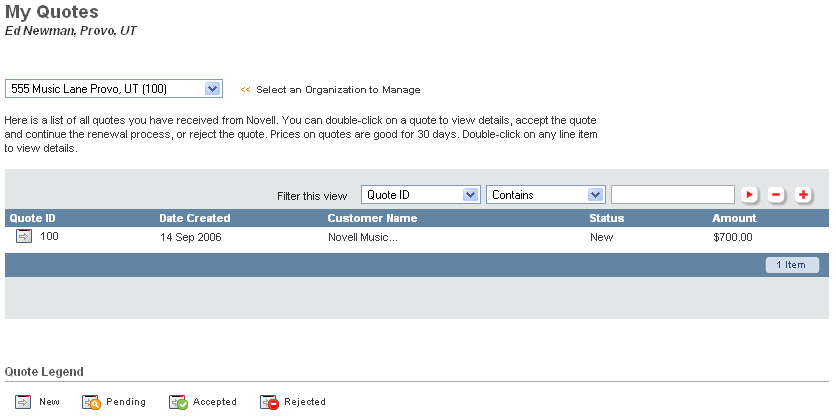
Task: Sort by the Date Created column header
Action: point(195,218)
